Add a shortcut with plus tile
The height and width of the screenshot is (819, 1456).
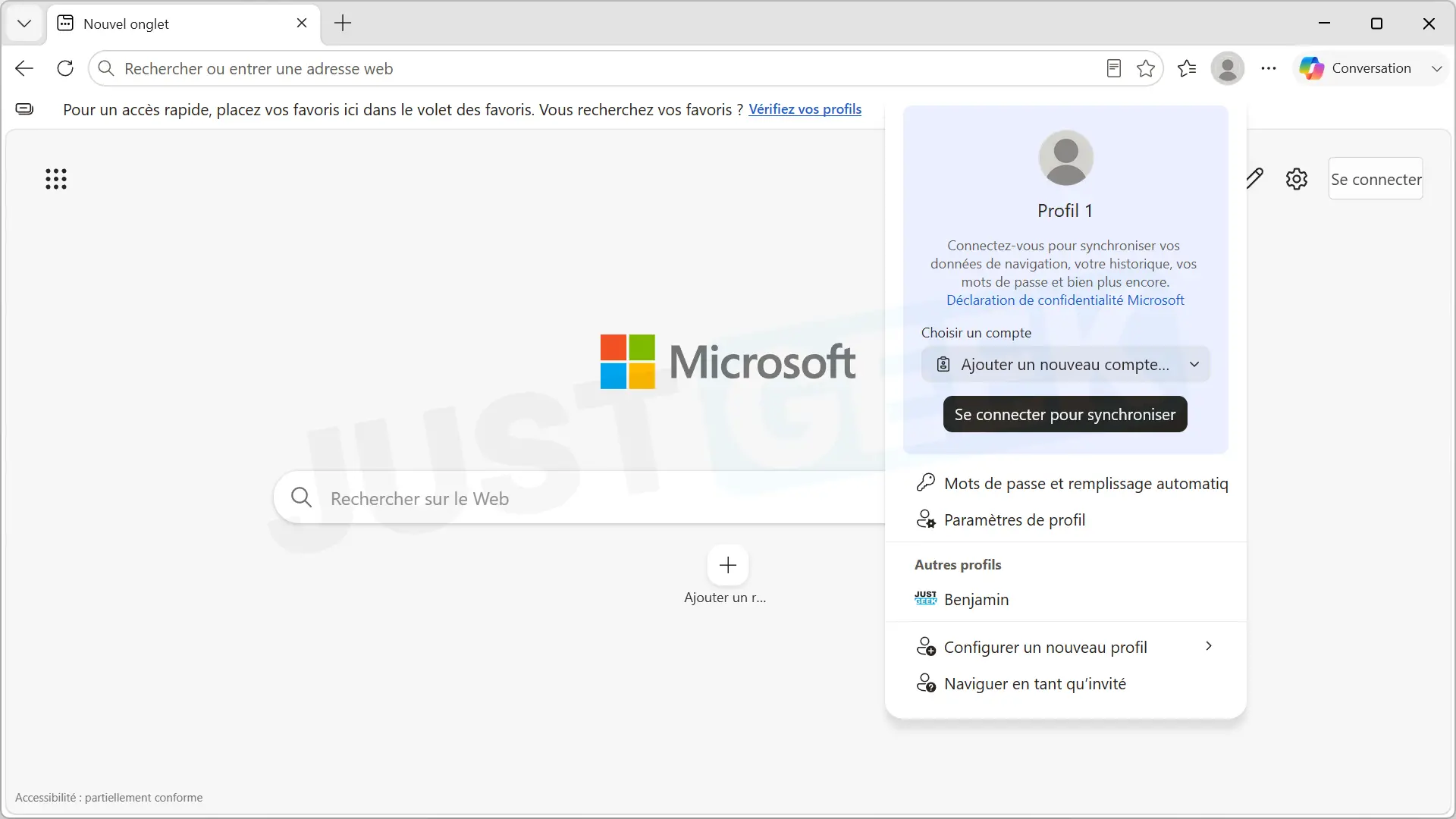click(x=728, y=565)
